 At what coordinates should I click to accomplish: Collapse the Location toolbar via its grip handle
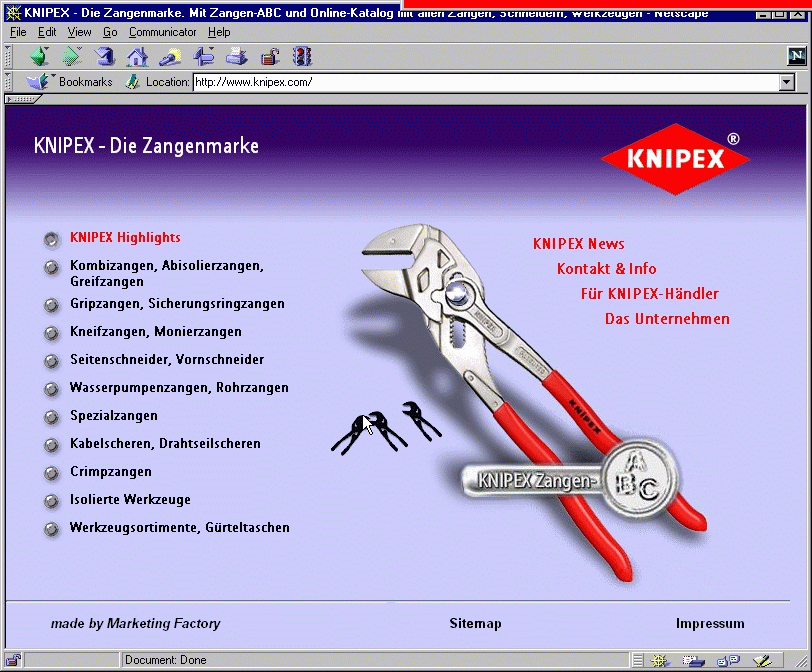(8, 82)
